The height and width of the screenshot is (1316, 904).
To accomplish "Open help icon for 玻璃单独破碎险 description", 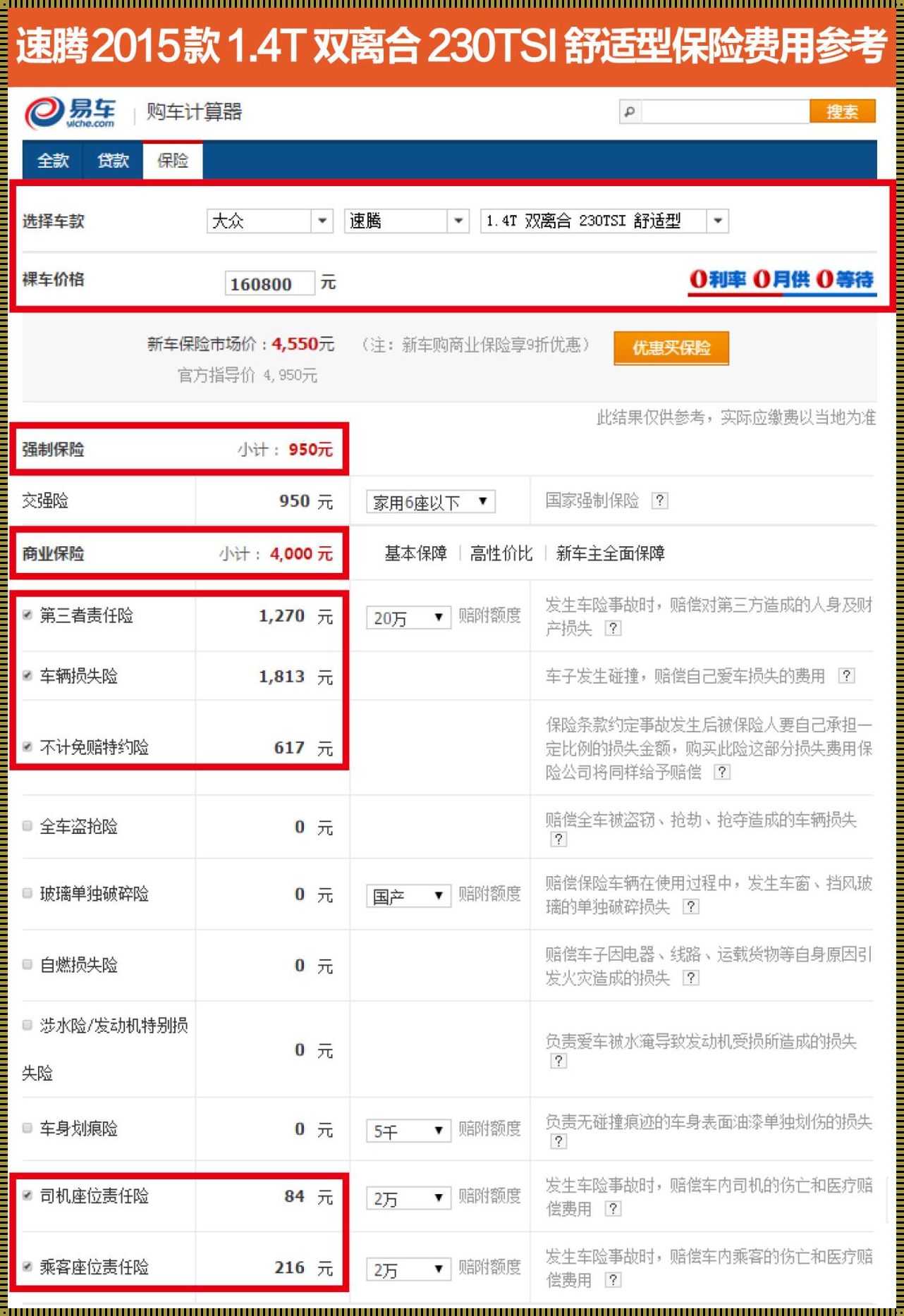I will point(691,906).
